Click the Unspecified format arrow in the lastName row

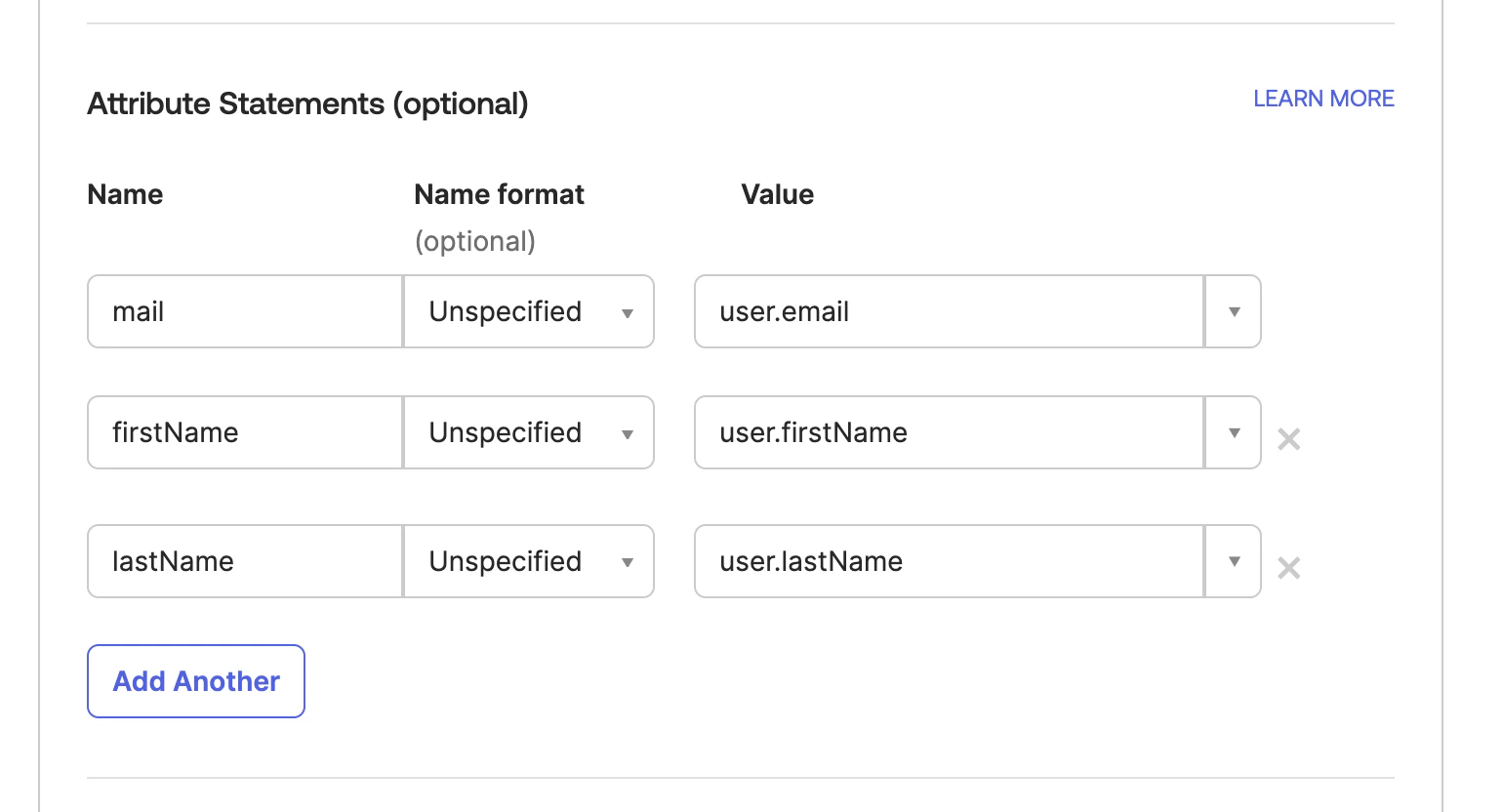(x=628, y=561)
